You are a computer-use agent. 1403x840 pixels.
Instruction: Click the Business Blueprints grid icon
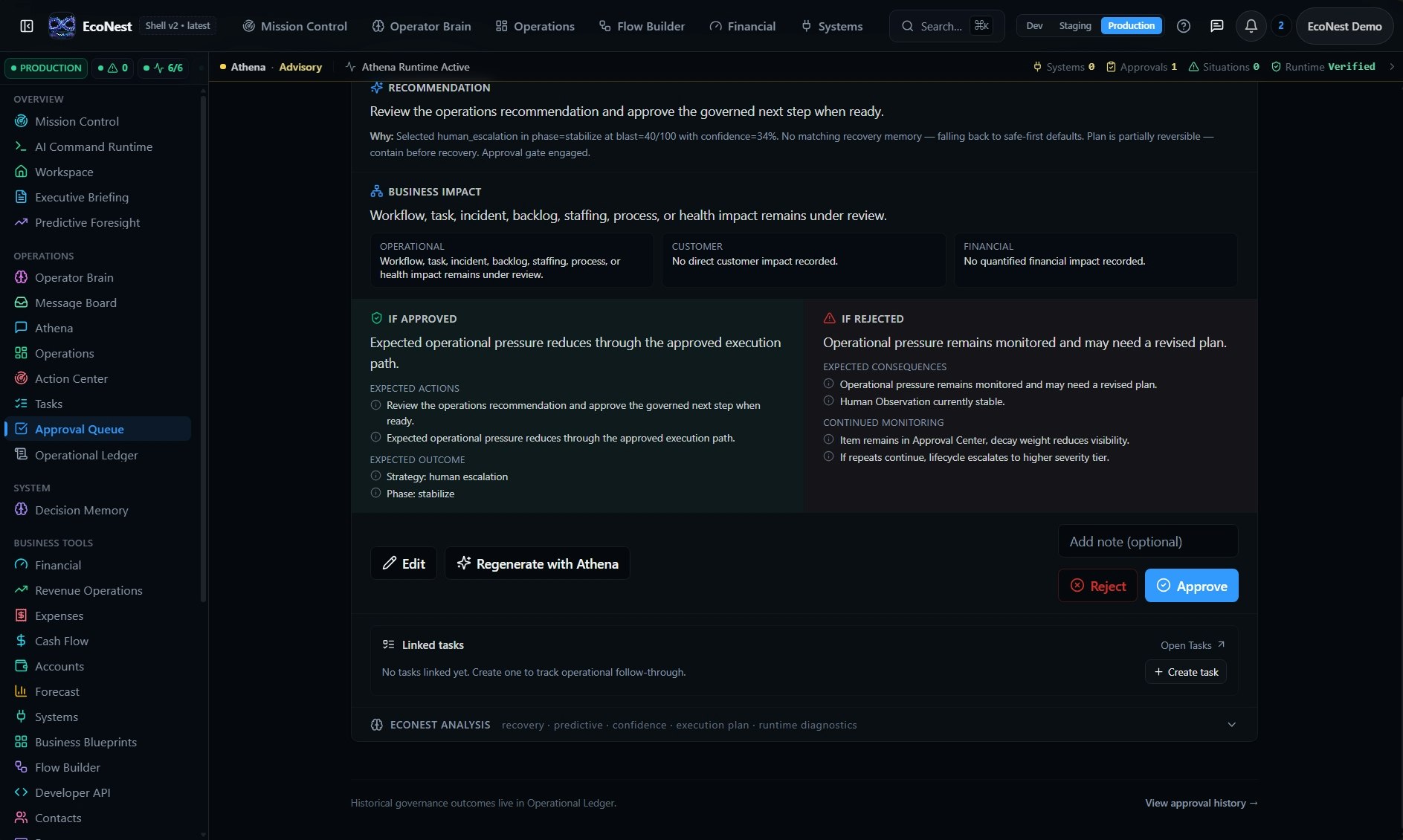21,742
